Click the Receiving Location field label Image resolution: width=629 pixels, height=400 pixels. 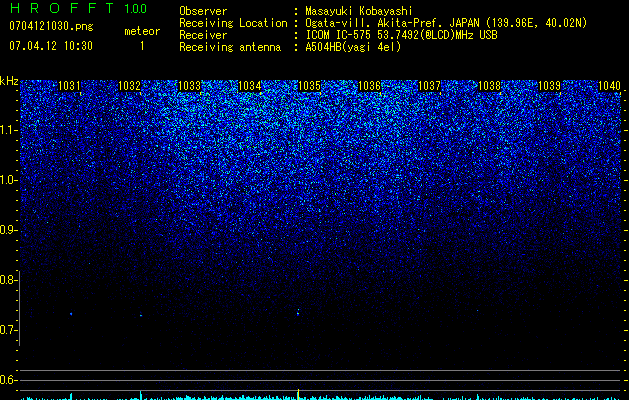point(233,23)
